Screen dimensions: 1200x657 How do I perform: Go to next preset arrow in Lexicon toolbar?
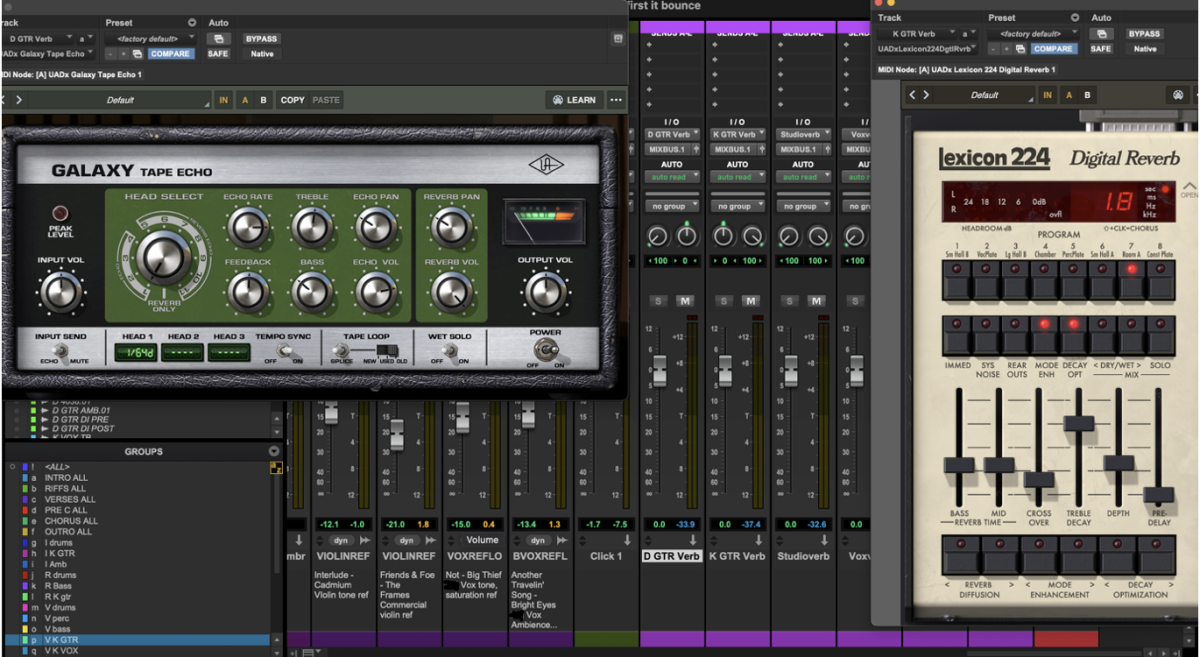926,95
